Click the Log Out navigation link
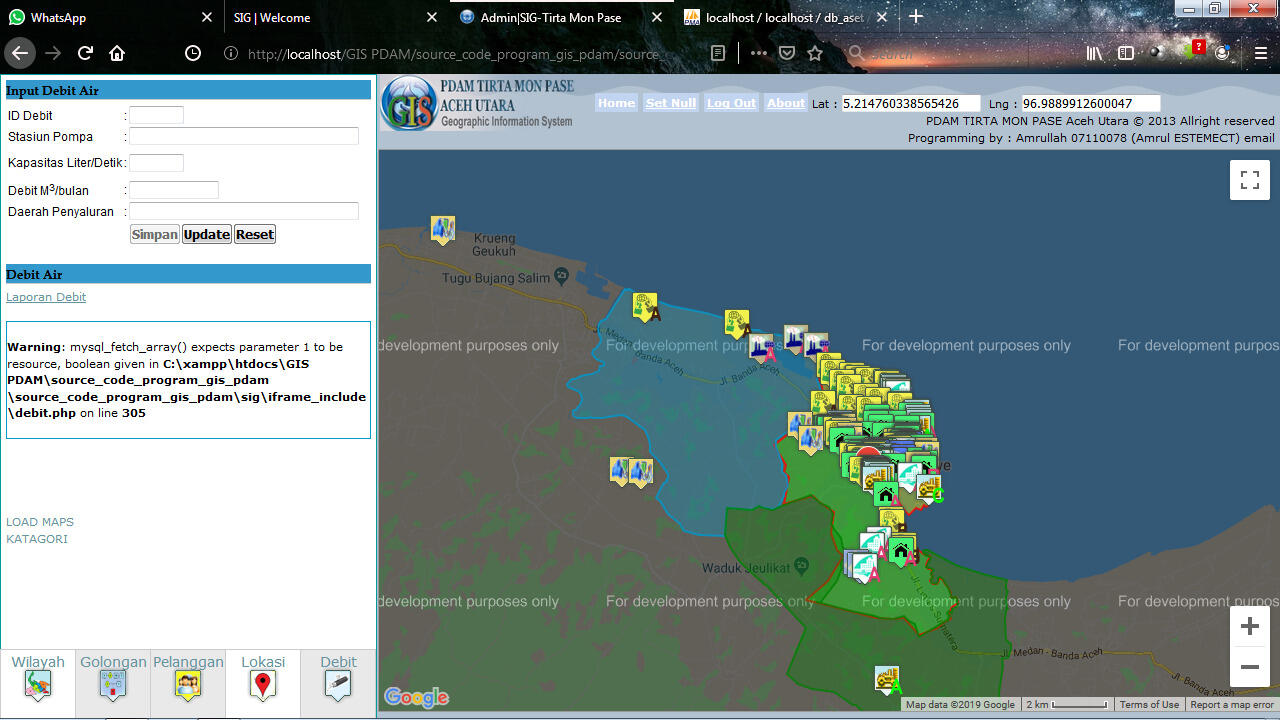The width and height of the screenshot is (1280, 720). [x=731, y=103]
